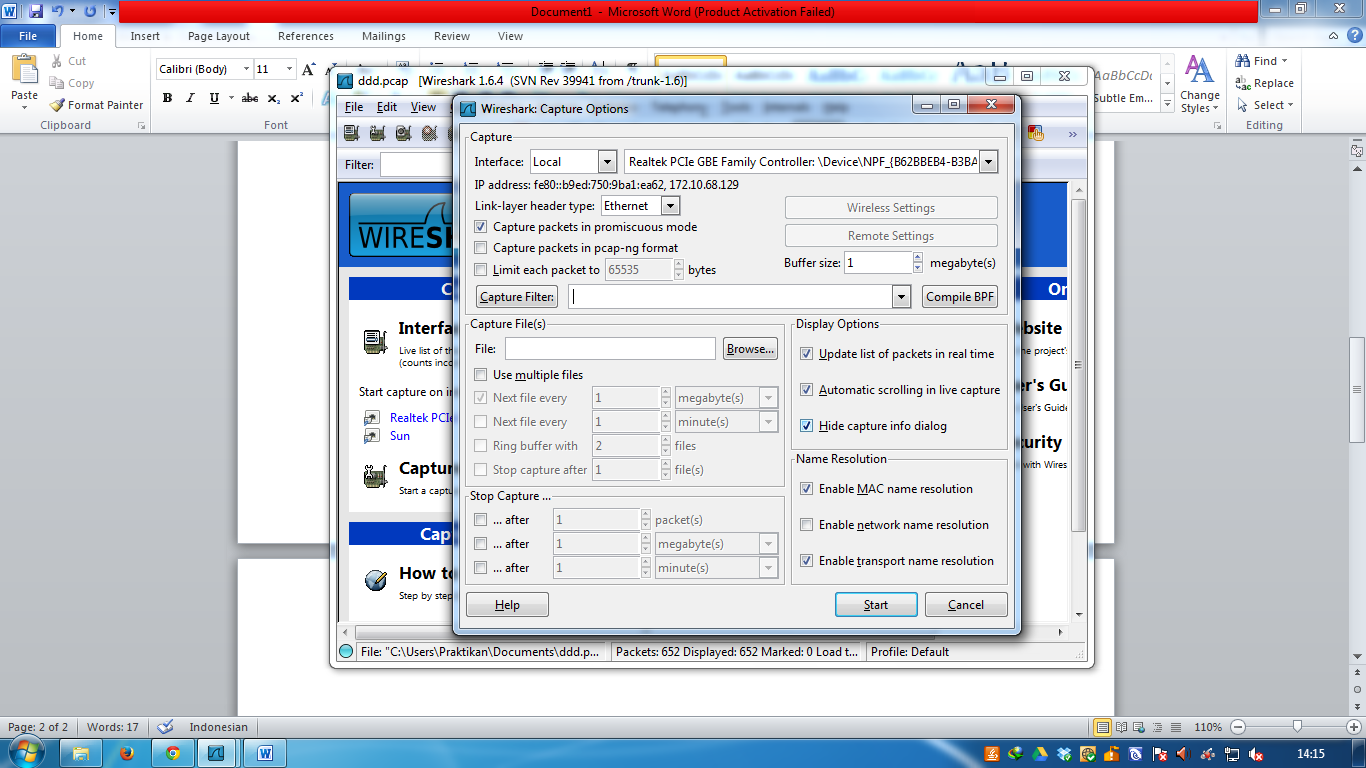This screenshot has height=768, width=1366.
Task: Open Wireshark View menu
Action: 424,107
